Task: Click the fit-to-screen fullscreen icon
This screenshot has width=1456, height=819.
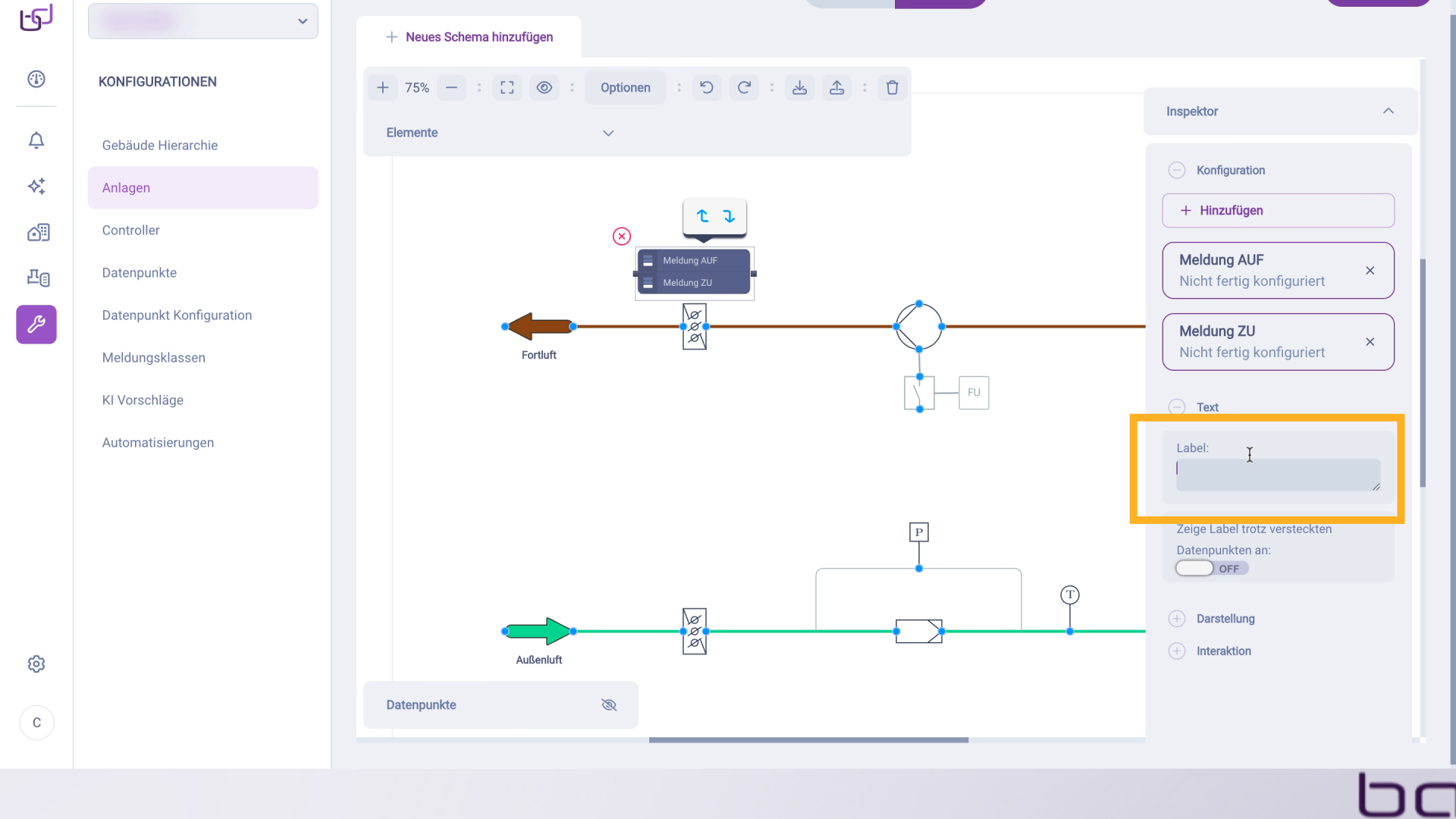Action: point(507,87)
